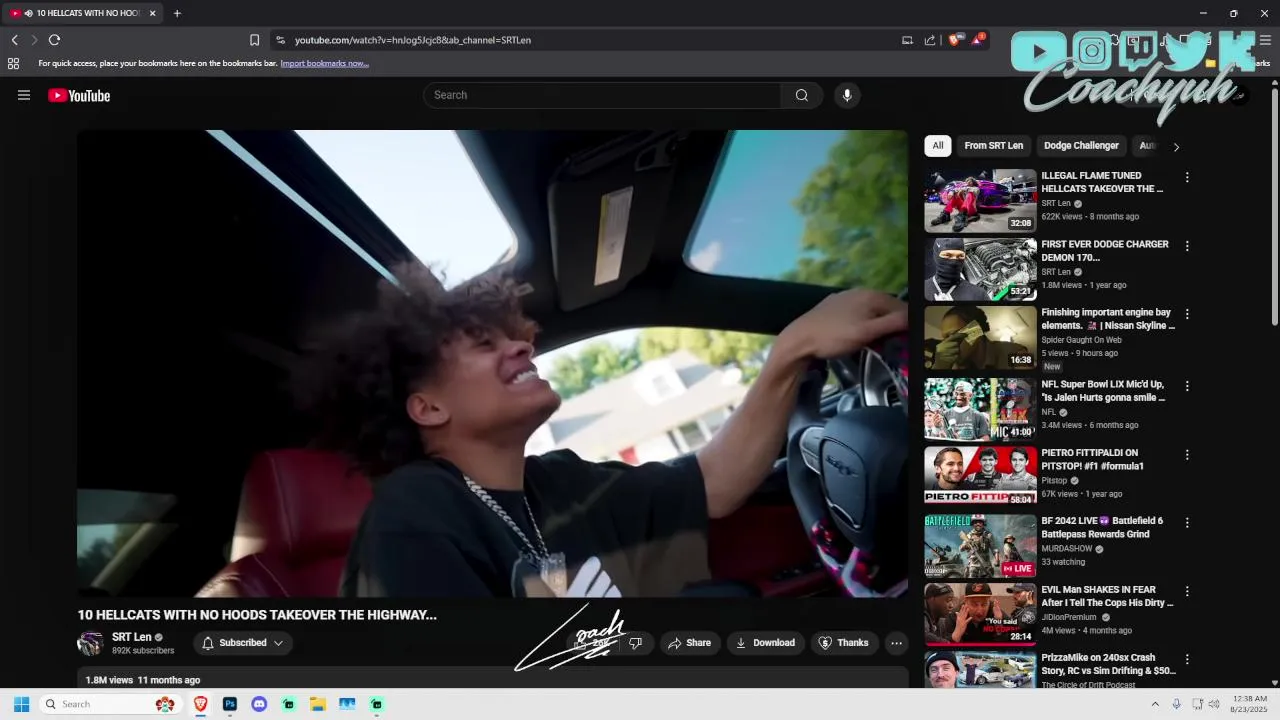The height and width of the screenshot is (720, 1280).
Task: Show hidden system tray icons
Action: tap(1155, 704)
